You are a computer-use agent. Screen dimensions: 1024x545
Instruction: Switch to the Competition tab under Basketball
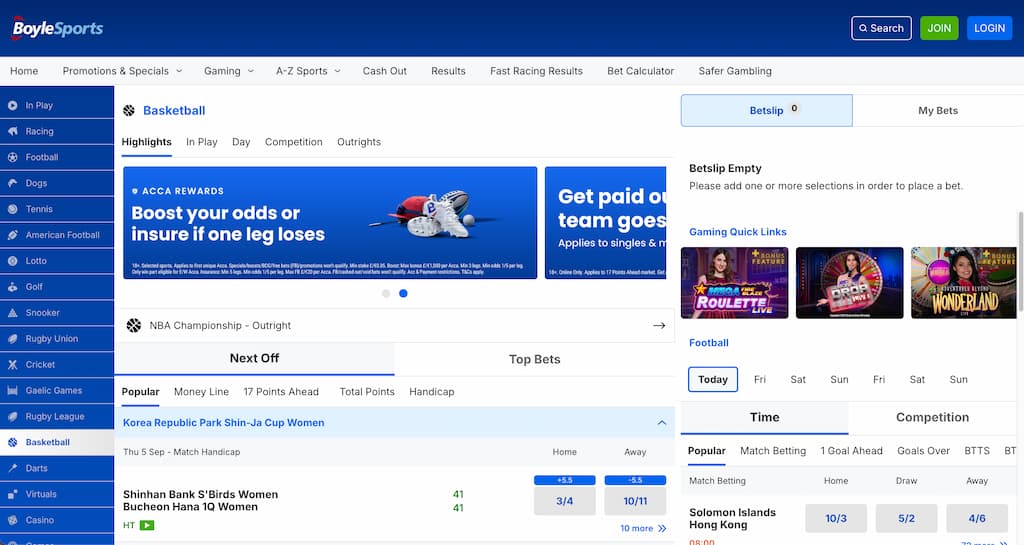pyautogui.click(x=294, y=142)
